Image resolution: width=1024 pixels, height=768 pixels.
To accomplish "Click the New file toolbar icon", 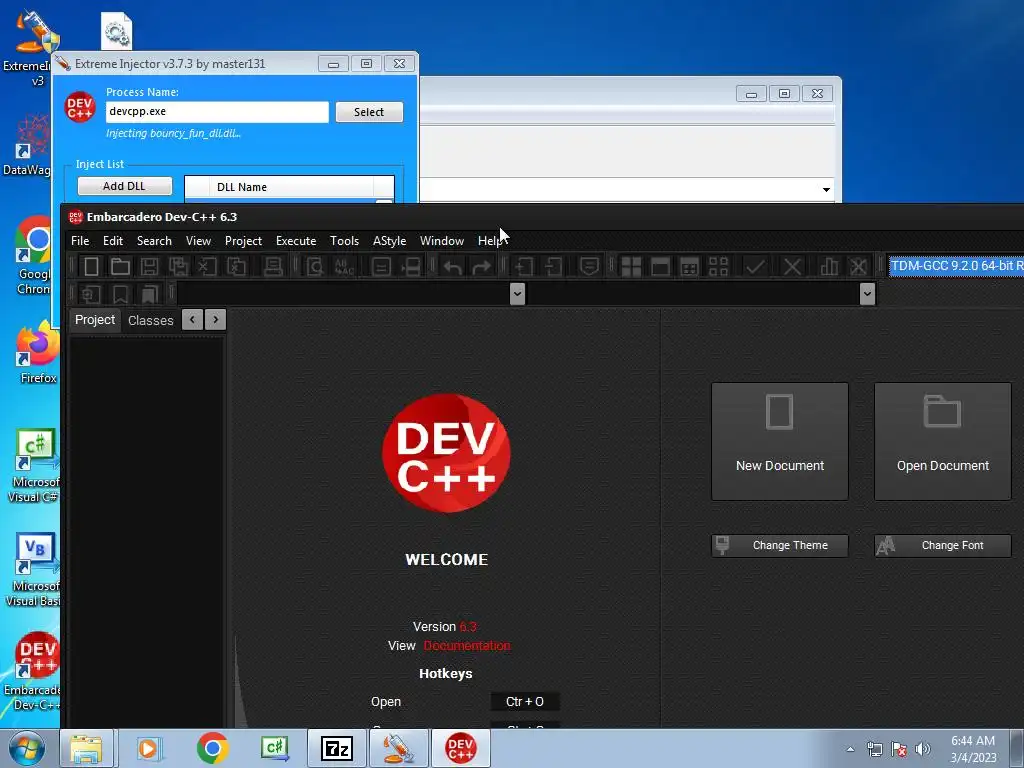I will pyautogui.click(x=91, y=266).
